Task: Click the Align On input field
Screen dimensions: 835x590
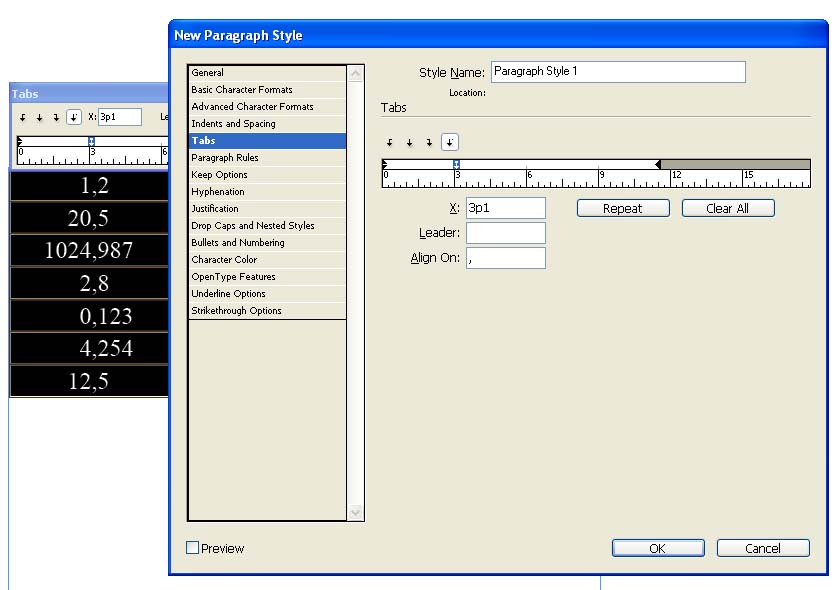Action: tap(506, 258)
